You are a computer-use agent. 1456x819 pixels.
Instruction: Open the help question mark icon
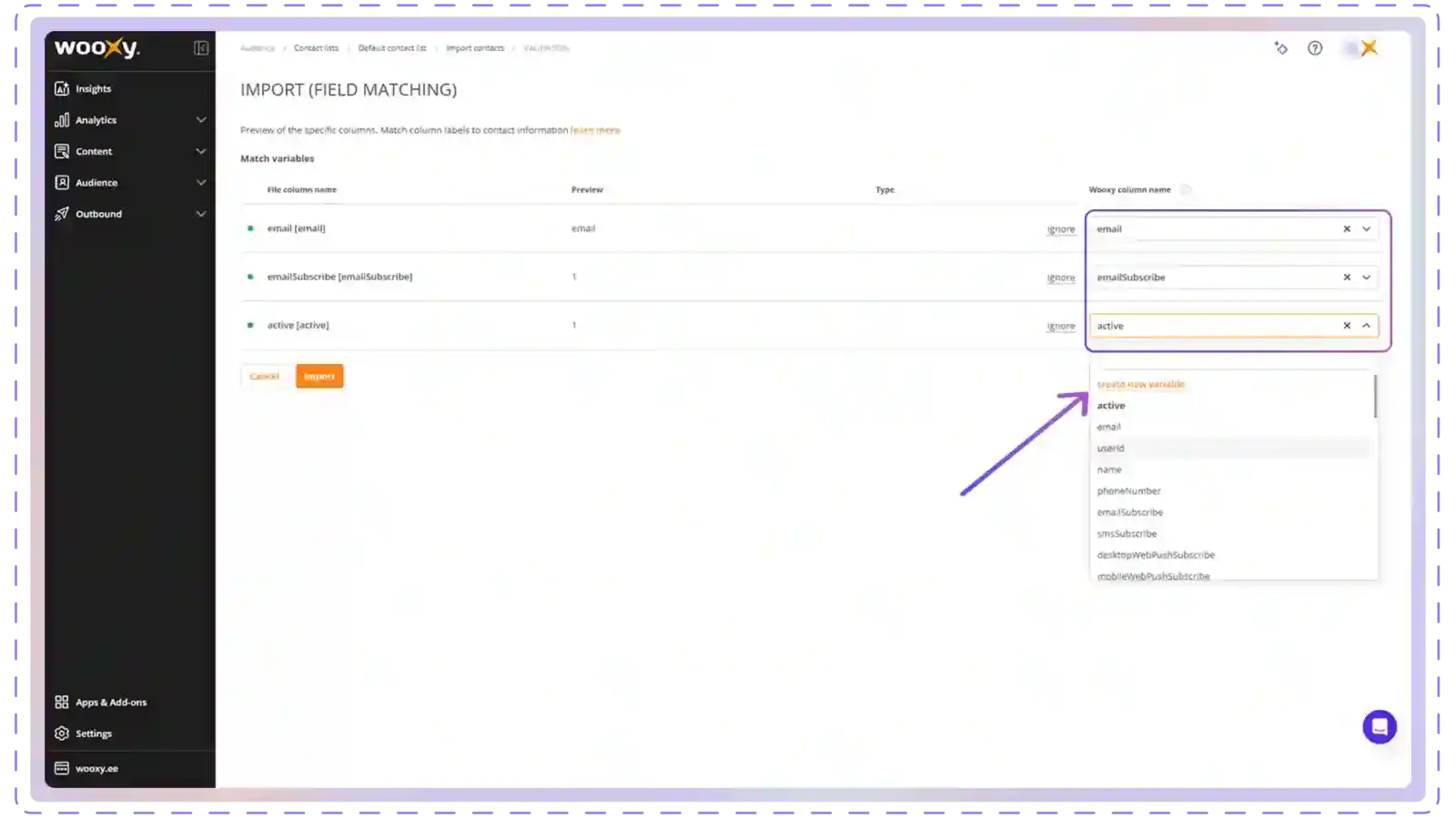(1315, 48)
